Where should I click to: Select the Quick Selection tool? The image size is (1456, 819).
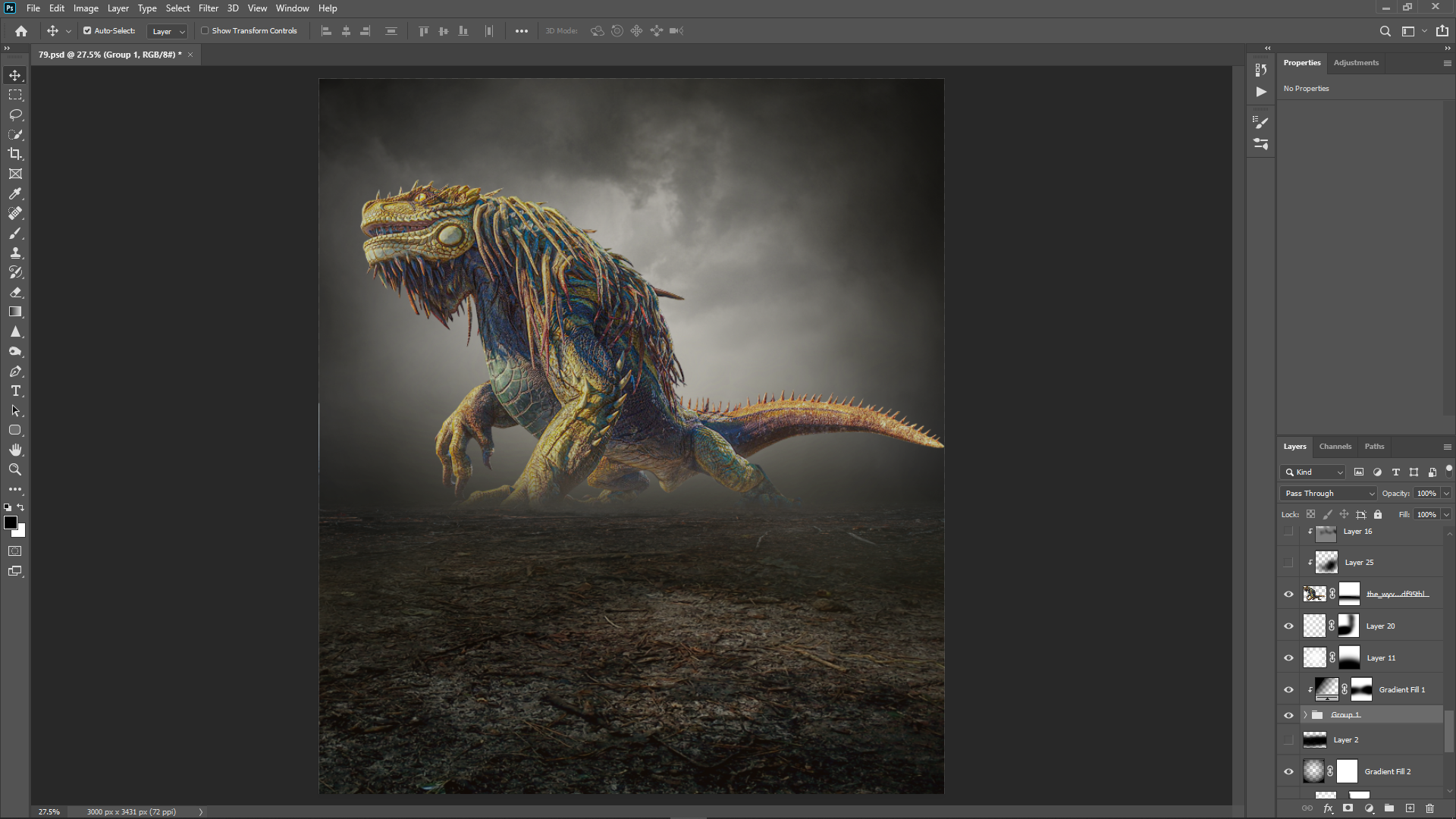[15, 134]
